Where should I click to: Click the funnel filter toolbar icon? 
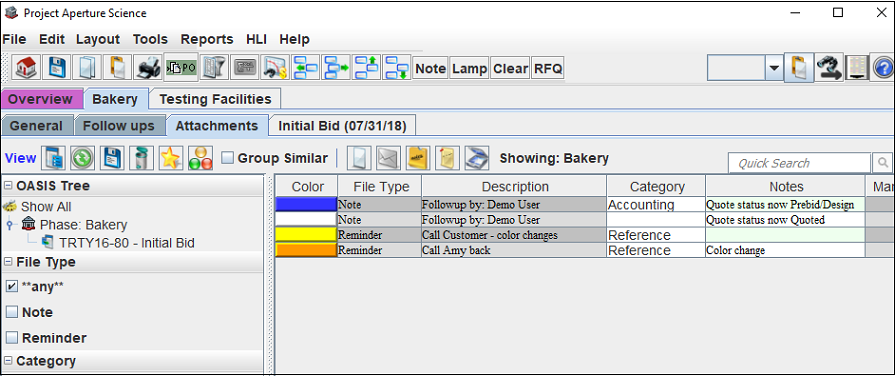point(214,68)
